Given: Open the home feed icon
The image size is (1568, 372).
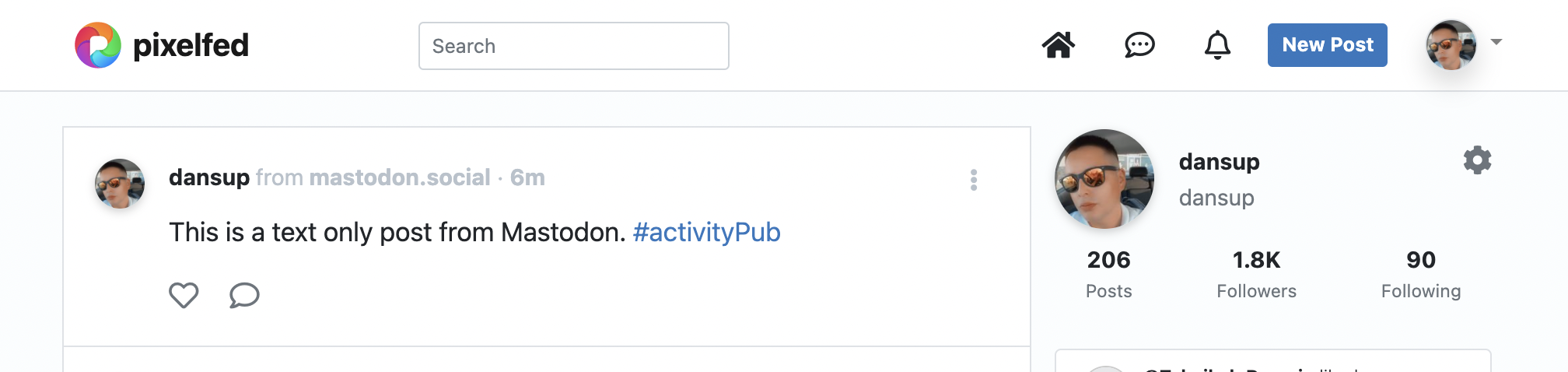Looking at the screenshot, I should tap(1059, 45).
